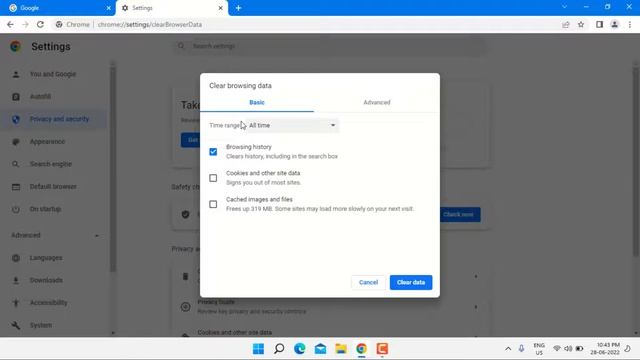This screenshot has width=640, height=360.
Task: Click the Cancel button
Action: click(368, 282)
